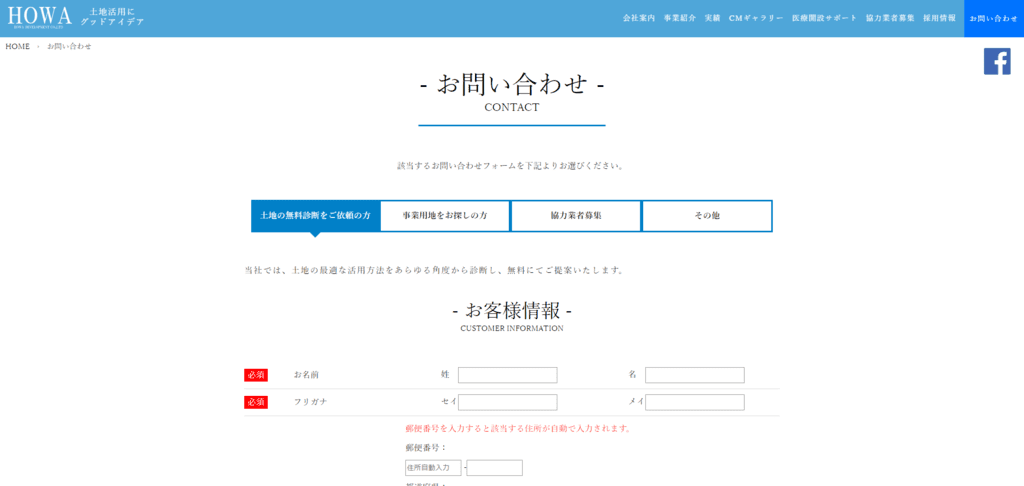Choose the 協力業者募集 form tab

[576, 216]
